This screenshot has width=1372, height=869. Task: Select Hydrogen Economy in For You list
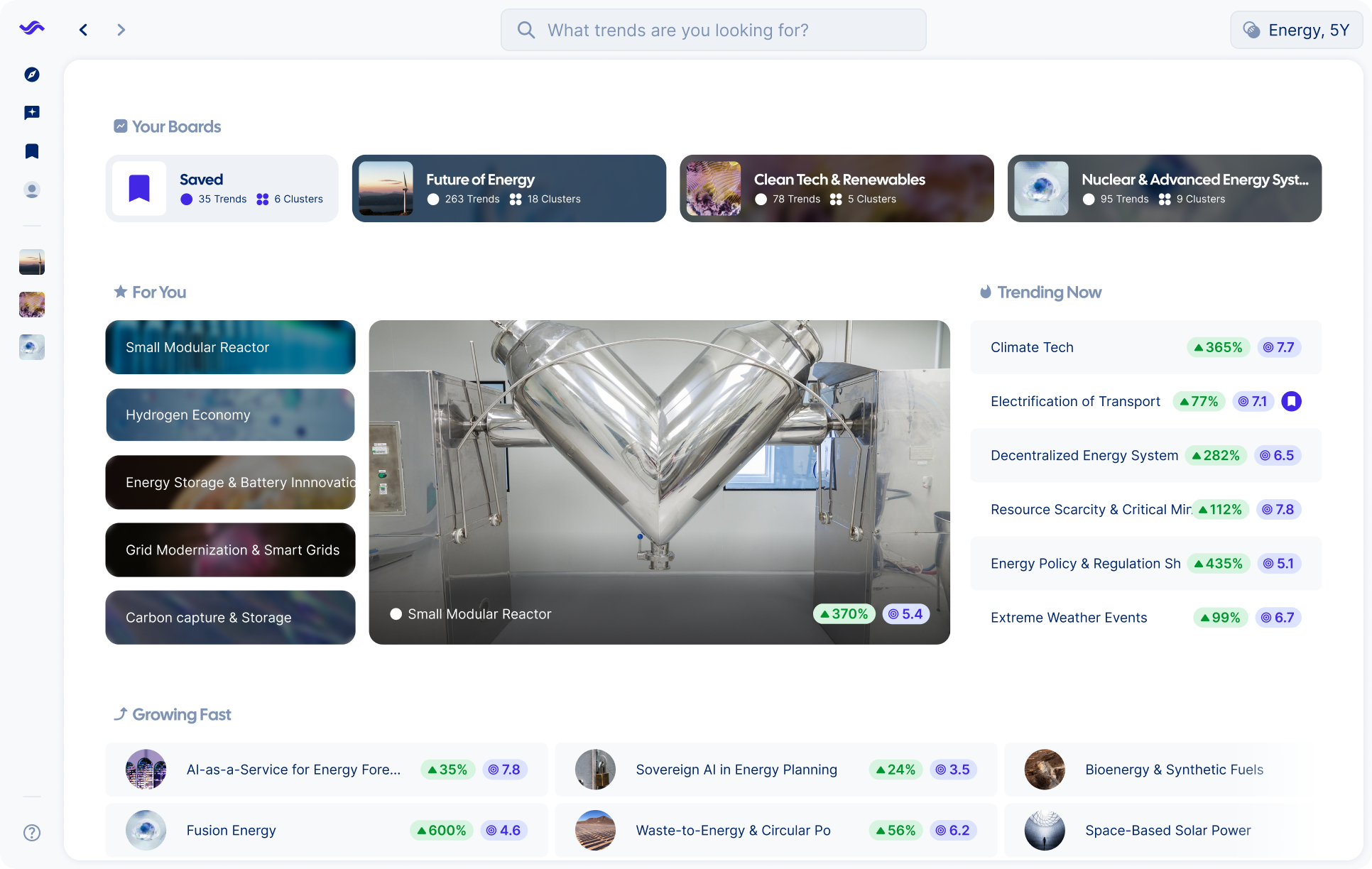tap(230, 415)
